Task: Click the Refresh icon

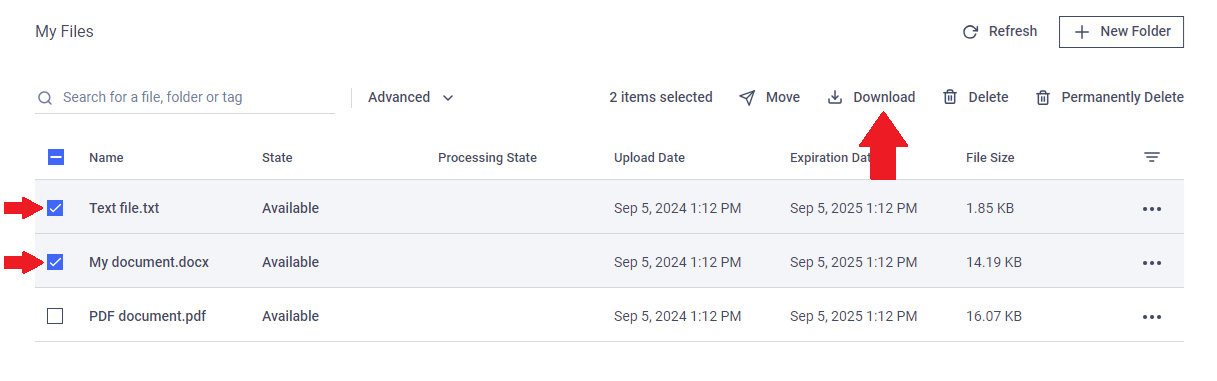Action: [x=970, y=32]
